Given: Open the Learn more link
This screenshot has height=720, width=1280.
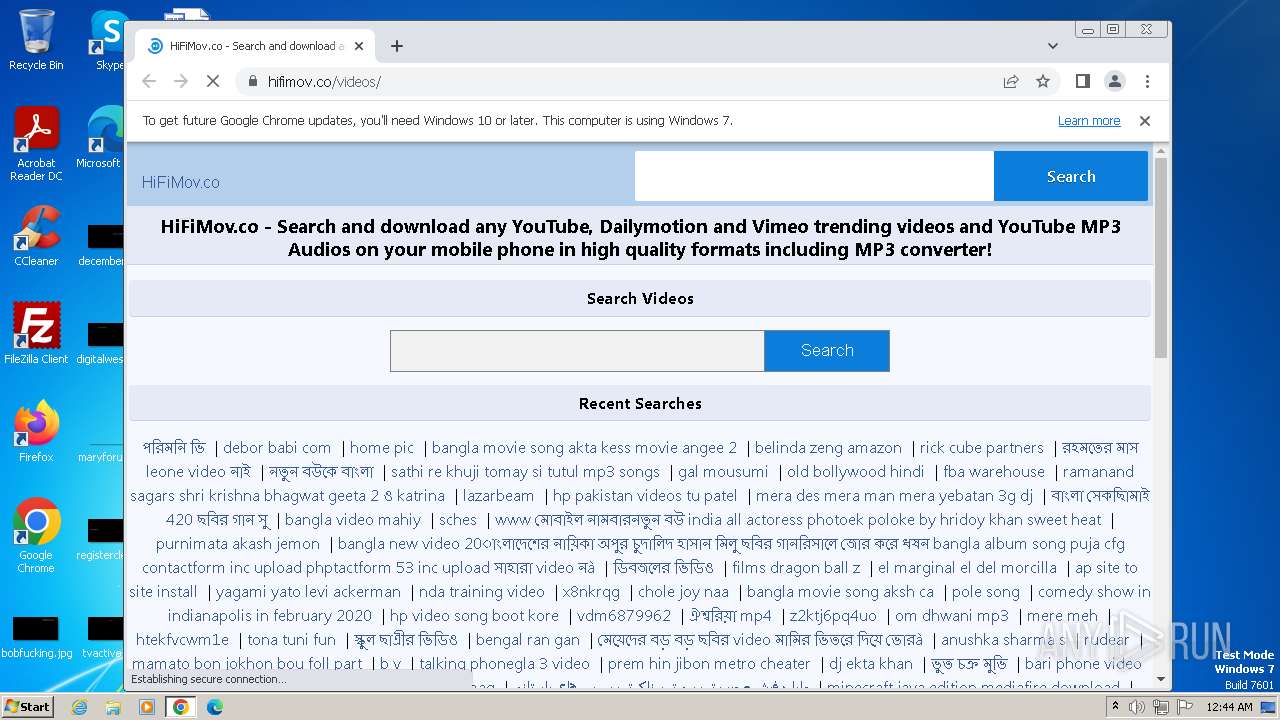Looking at the screenshot, I should [1089, 120].
